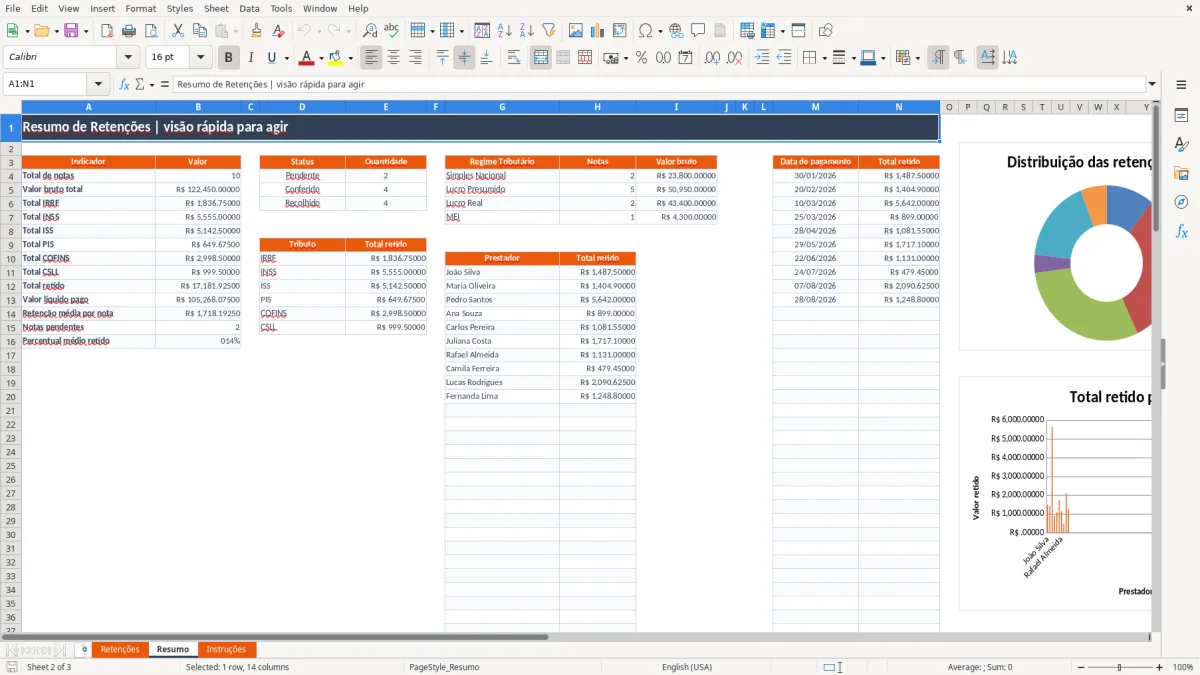Toggle Underline formatting
Image resolution: width=1200 pixels, height=675 pixels.
click(x=272, y=58)
